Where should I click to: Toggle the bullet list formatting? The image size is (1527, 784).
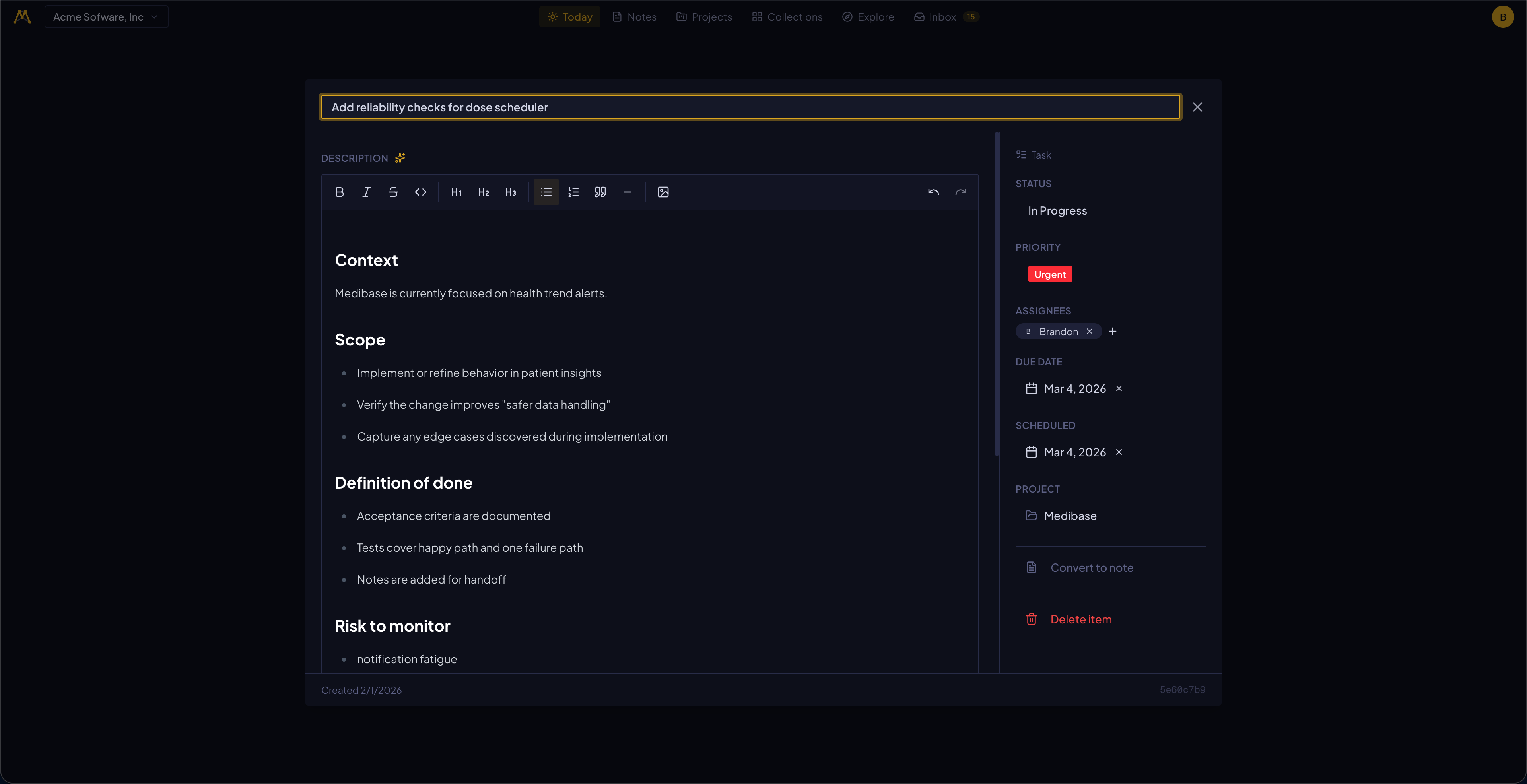[546, 192]
